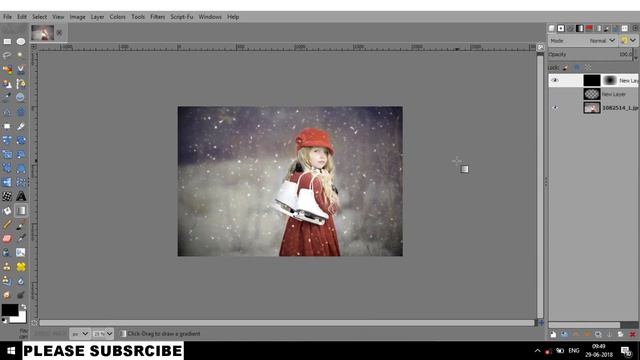Screen dimensions: 640x360
Task: Select the radial layer mask thumbnail
Action: point(609,80)
